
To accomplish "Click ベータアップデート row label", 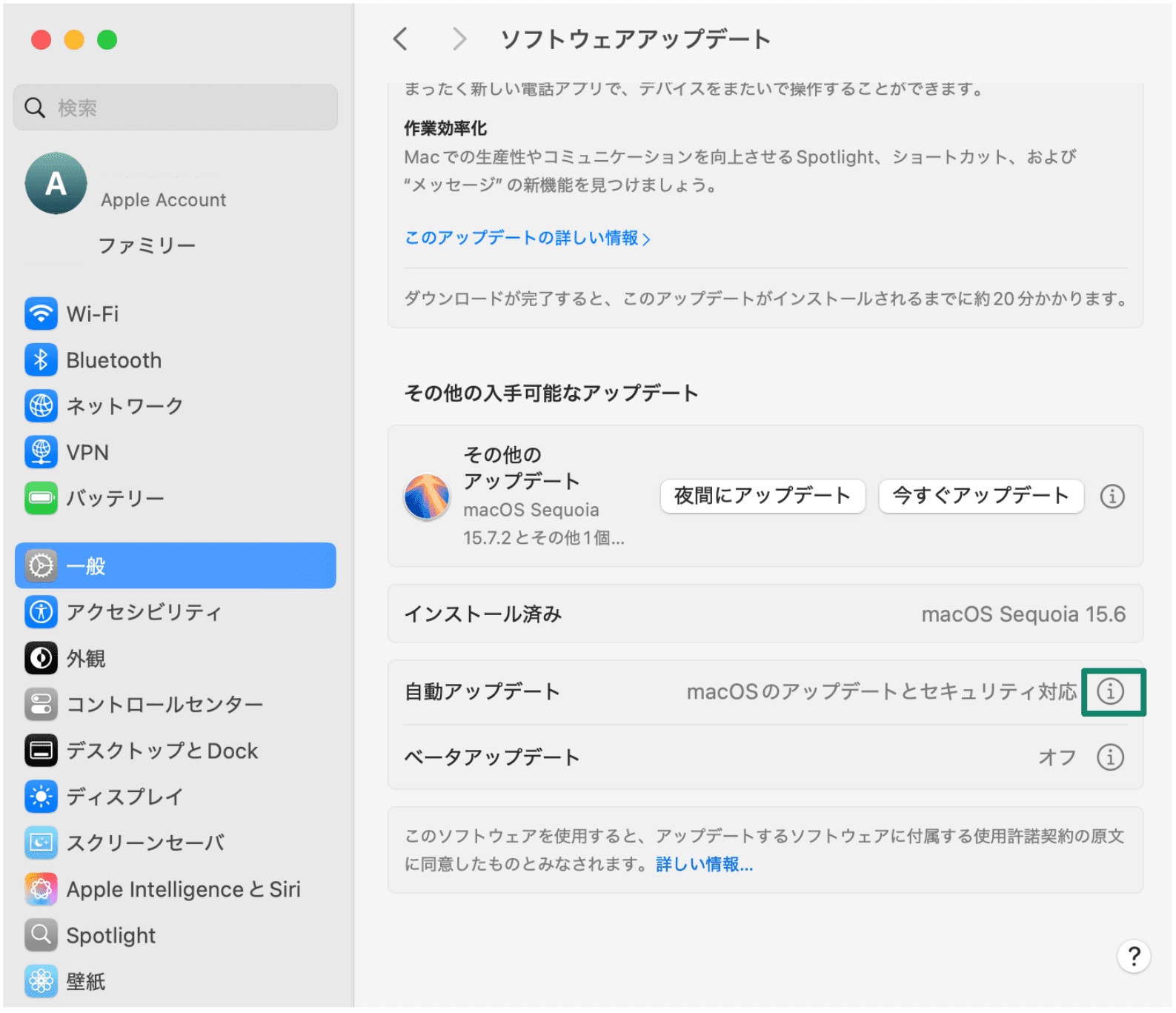I will coord(492,757).
